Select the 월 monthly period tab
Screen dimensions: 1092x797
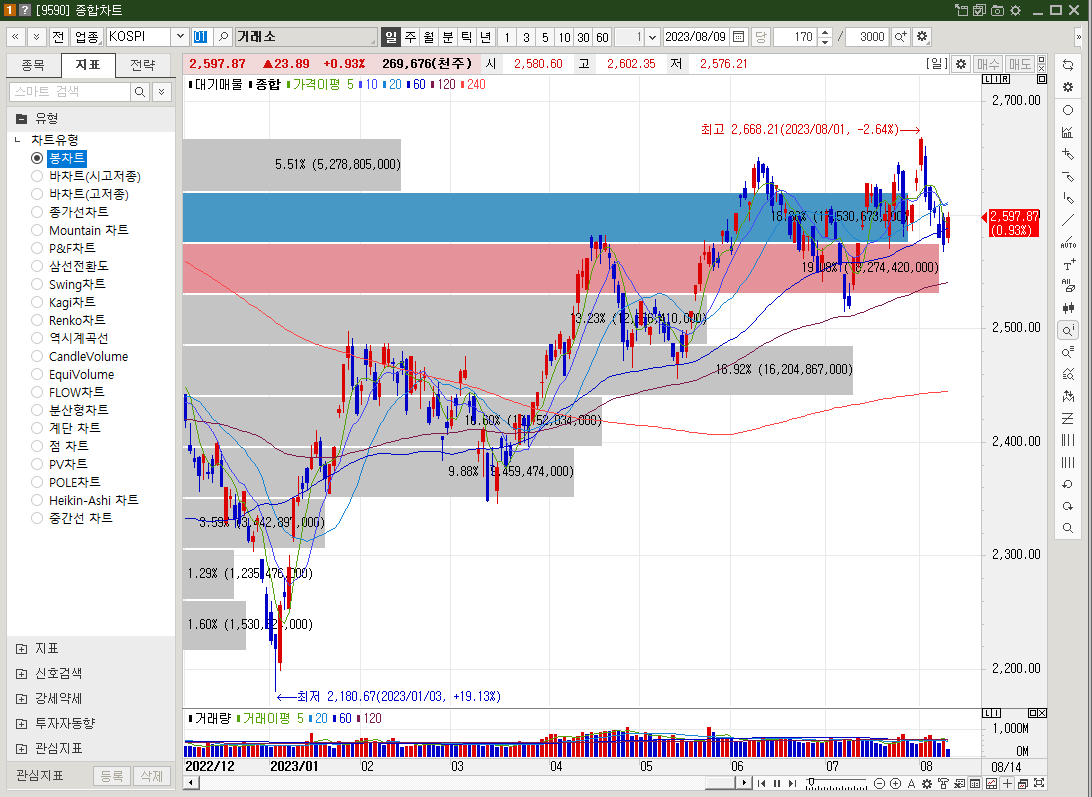pyautogui.click(x=429, y=37)
